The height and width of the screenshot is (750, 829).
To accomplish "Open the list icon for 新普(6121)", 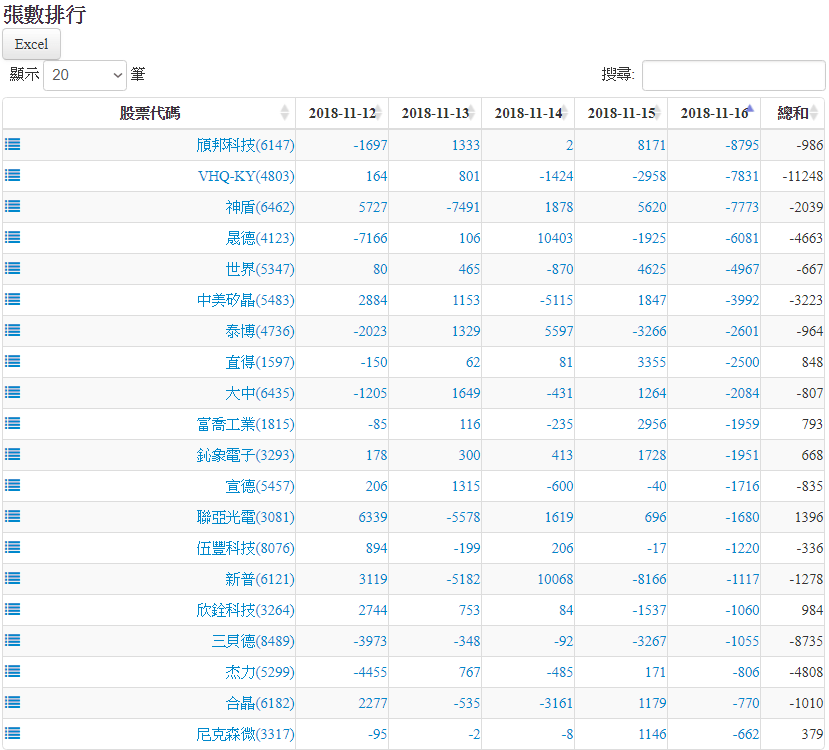I will click(x=12, y=578).
